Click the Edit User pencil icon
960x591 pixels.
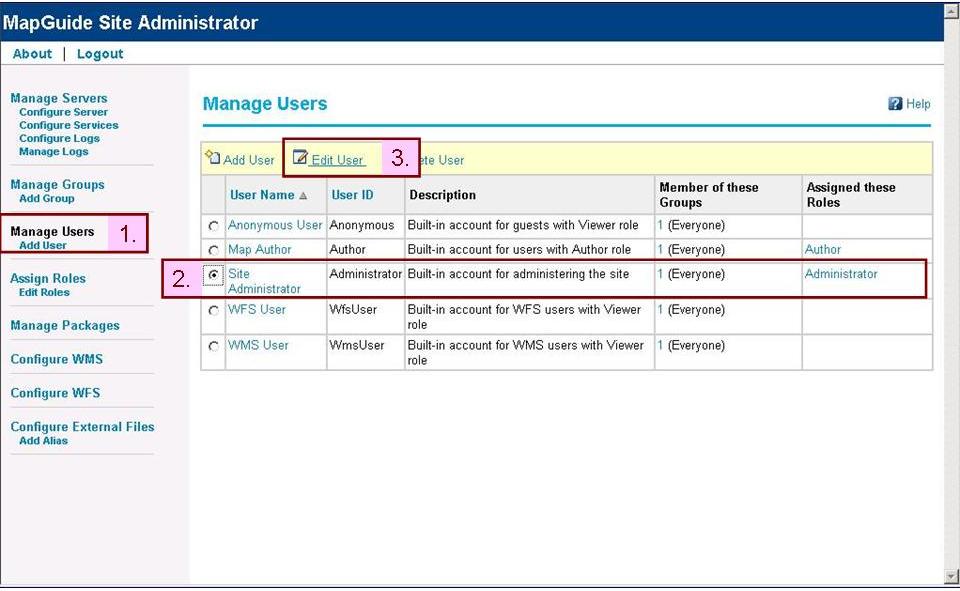click(298, 158)
